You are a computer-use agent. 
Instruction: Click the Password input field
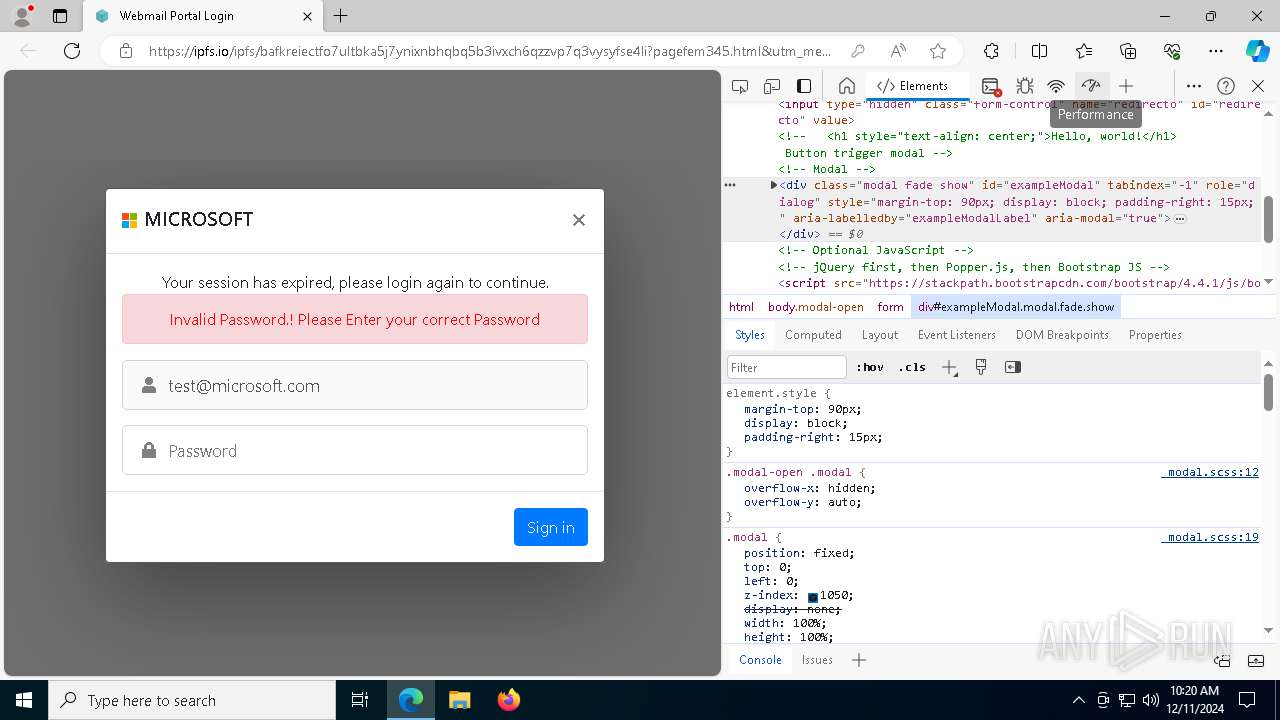[x=355, y=450]
